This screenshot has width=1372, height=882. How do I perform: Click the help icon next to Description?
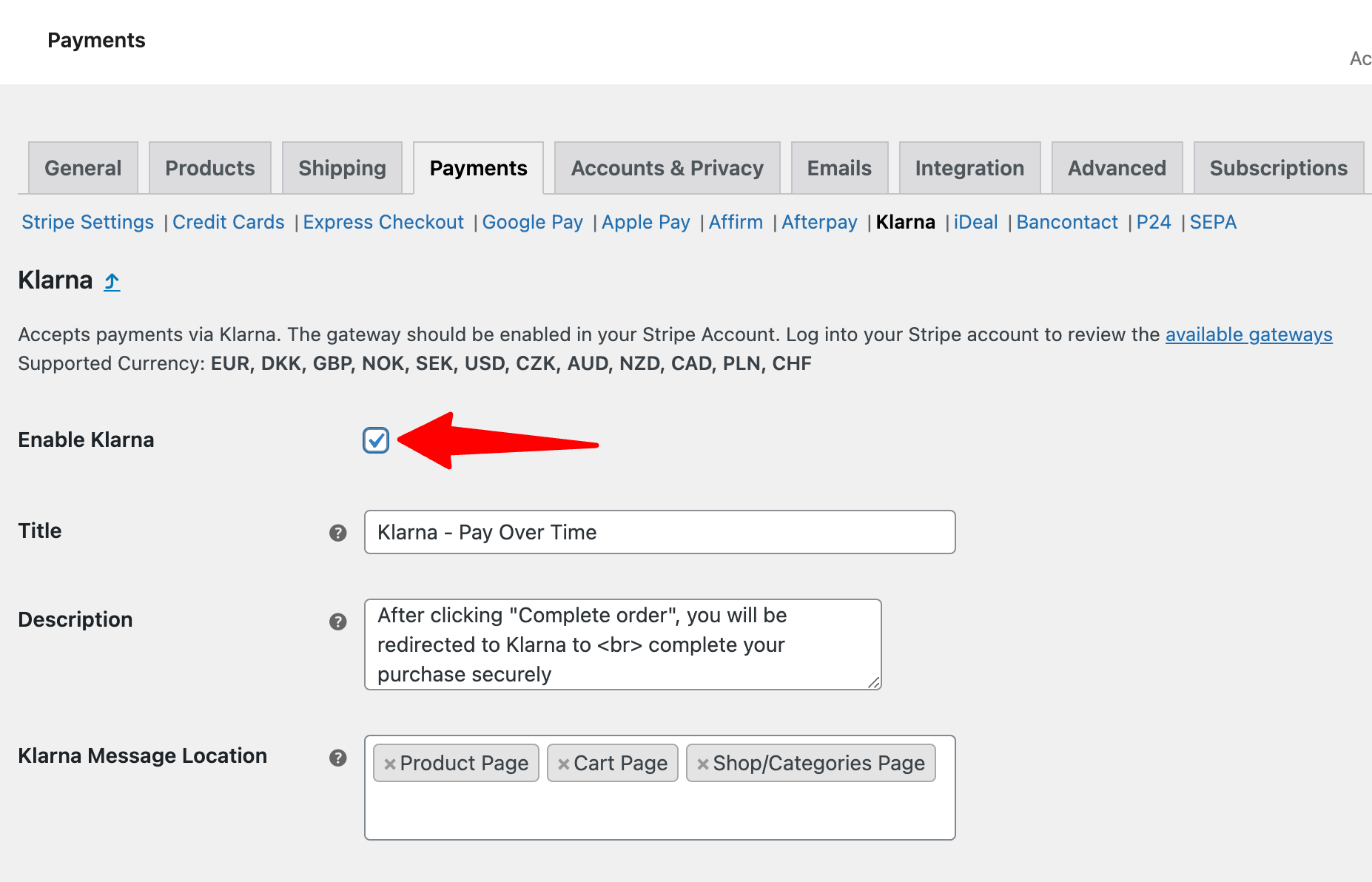click(x=338, y=622)
